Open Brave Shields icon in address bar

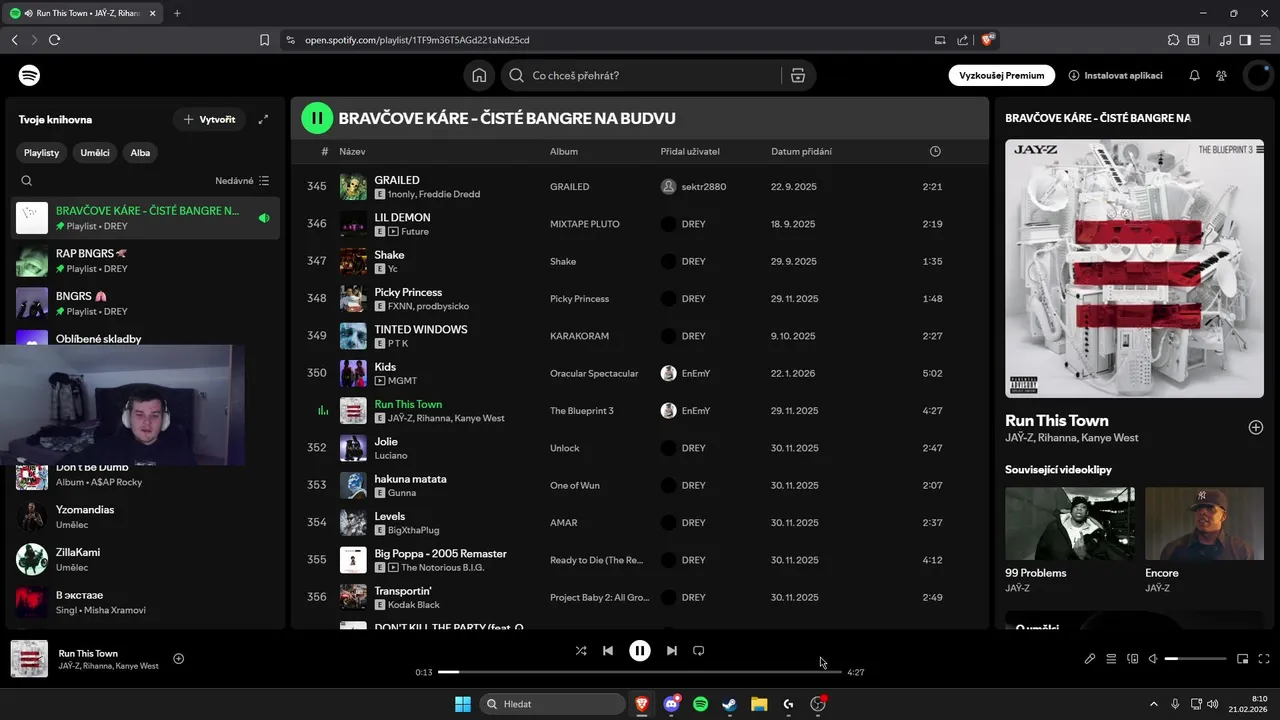[988, 40]
